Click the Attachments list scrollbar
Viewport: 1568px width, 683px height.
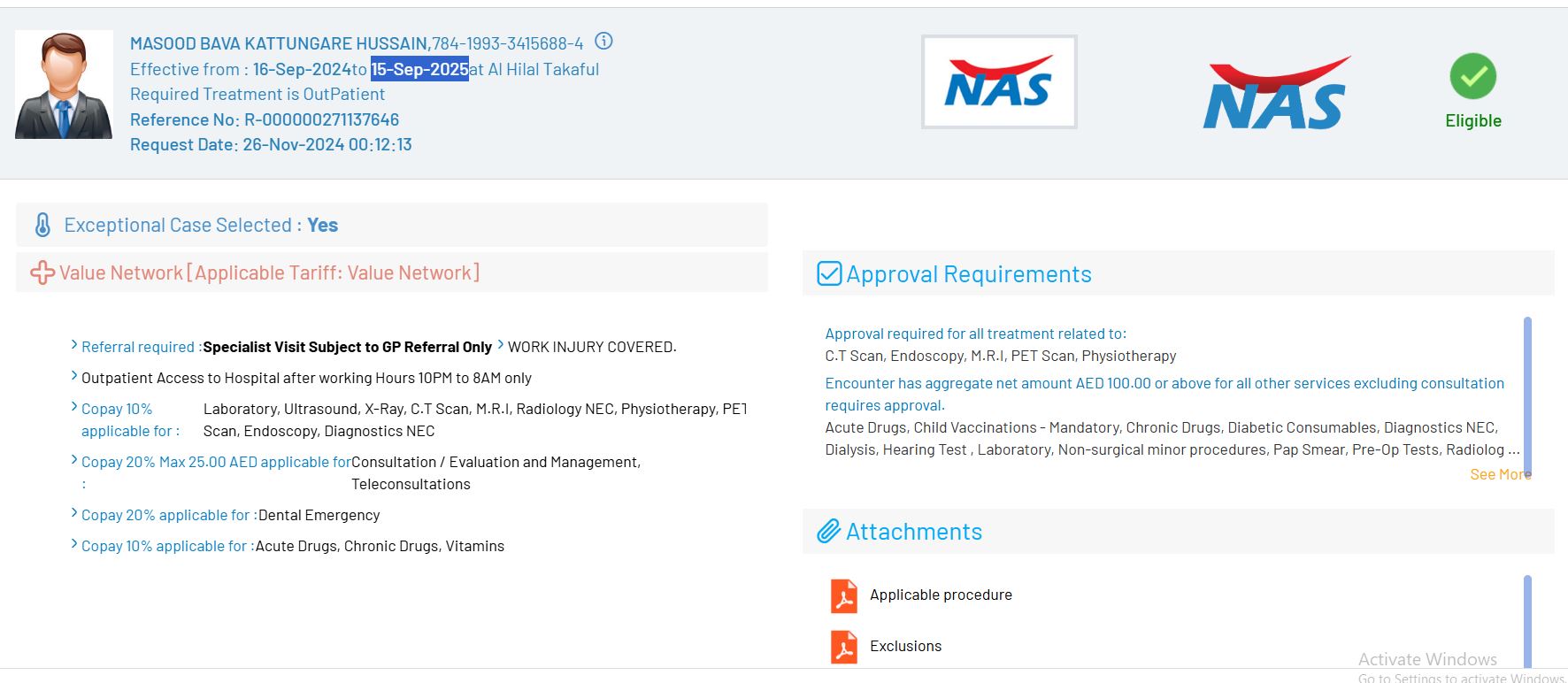tap(1527, 620)
